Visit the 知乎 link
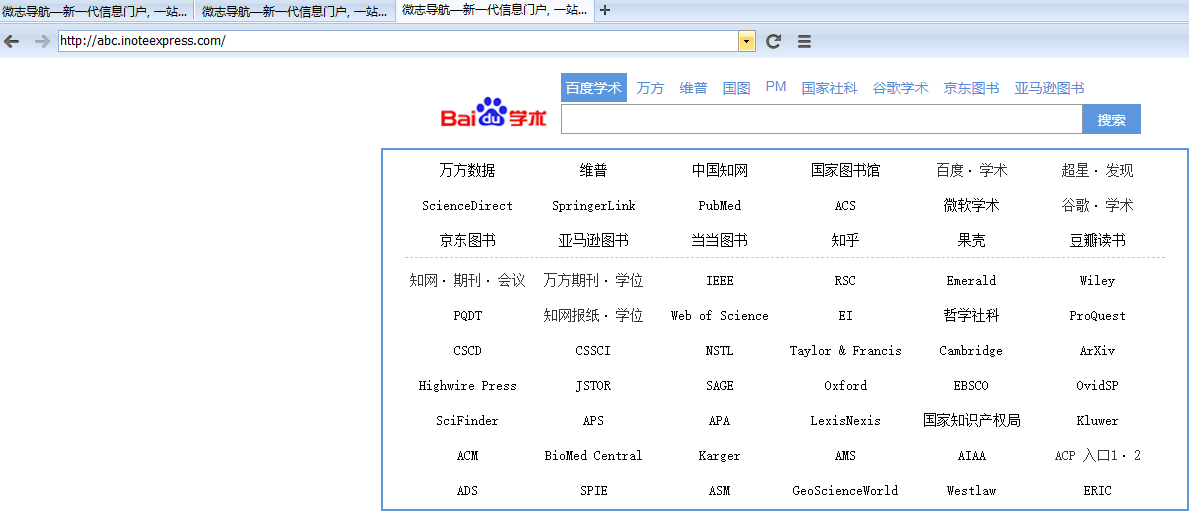 (x=845, y=240)
